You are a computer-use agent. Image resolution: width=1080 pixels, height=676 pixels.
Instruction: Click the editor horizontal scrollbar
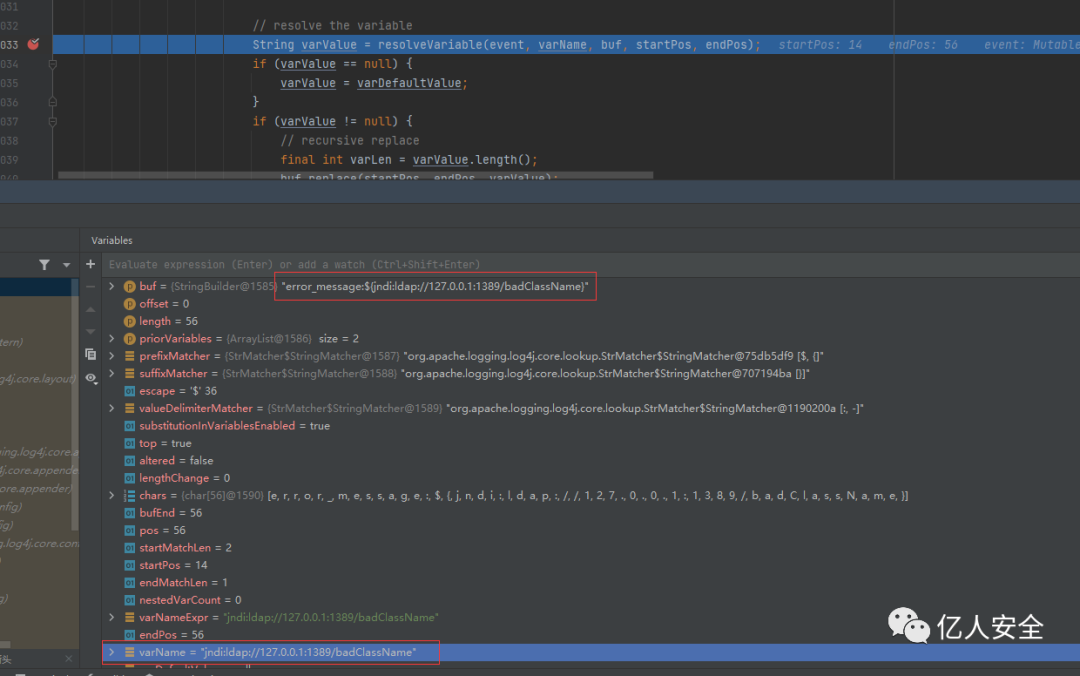355,175
